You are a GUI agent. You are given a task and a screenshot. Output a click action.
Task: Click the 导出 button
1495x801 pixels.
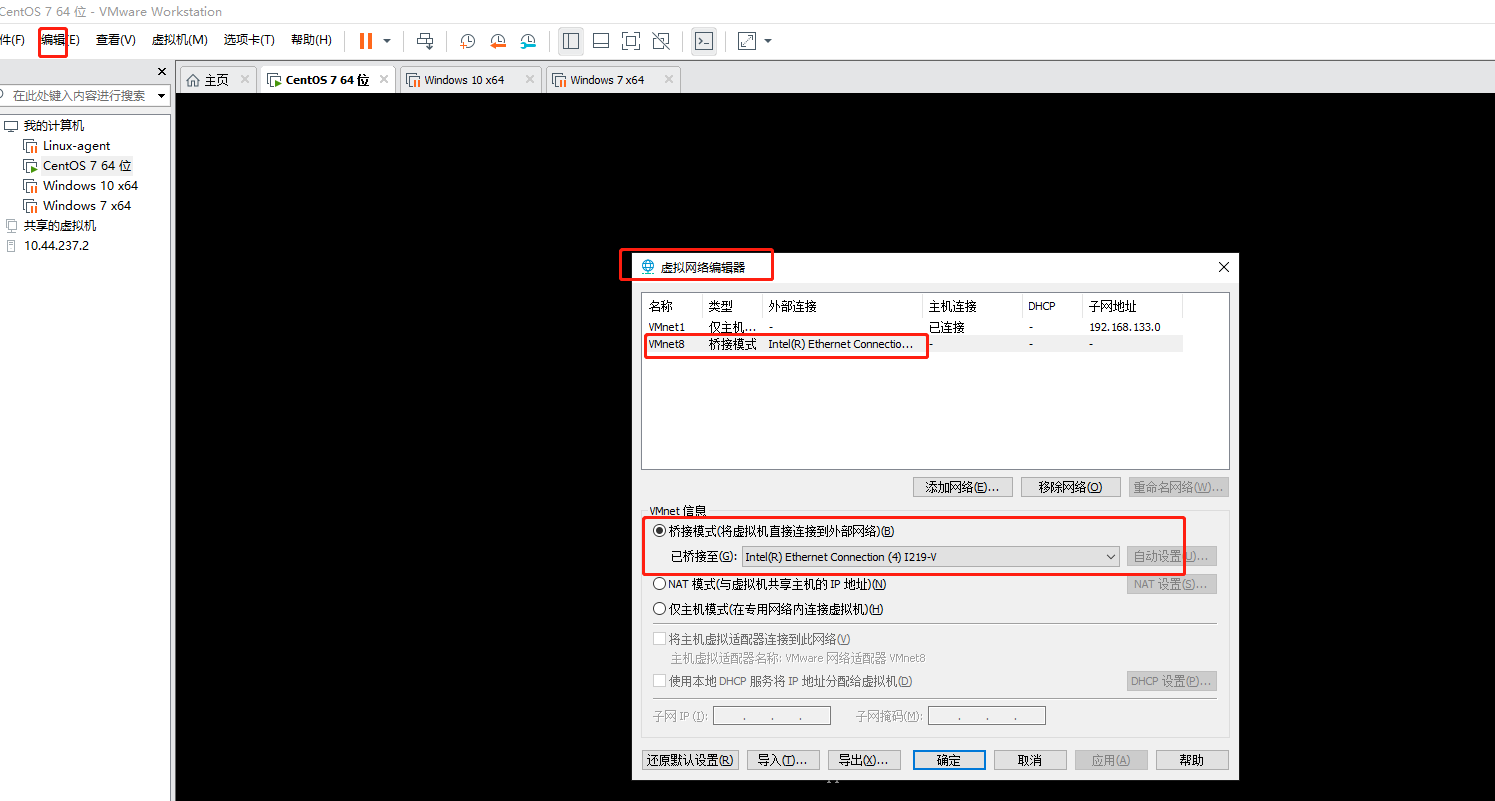point(864,760)
